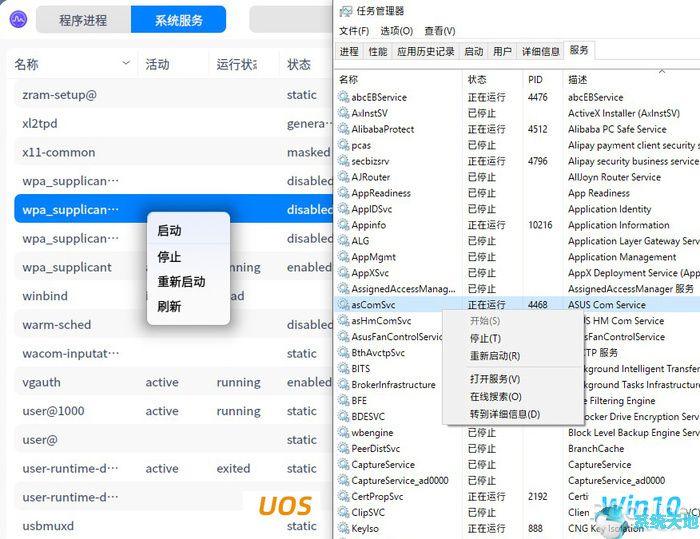Screen dimensions: 700x539
Task: Open the 应用历史记录 tab
Action: (x=425, y=52)
